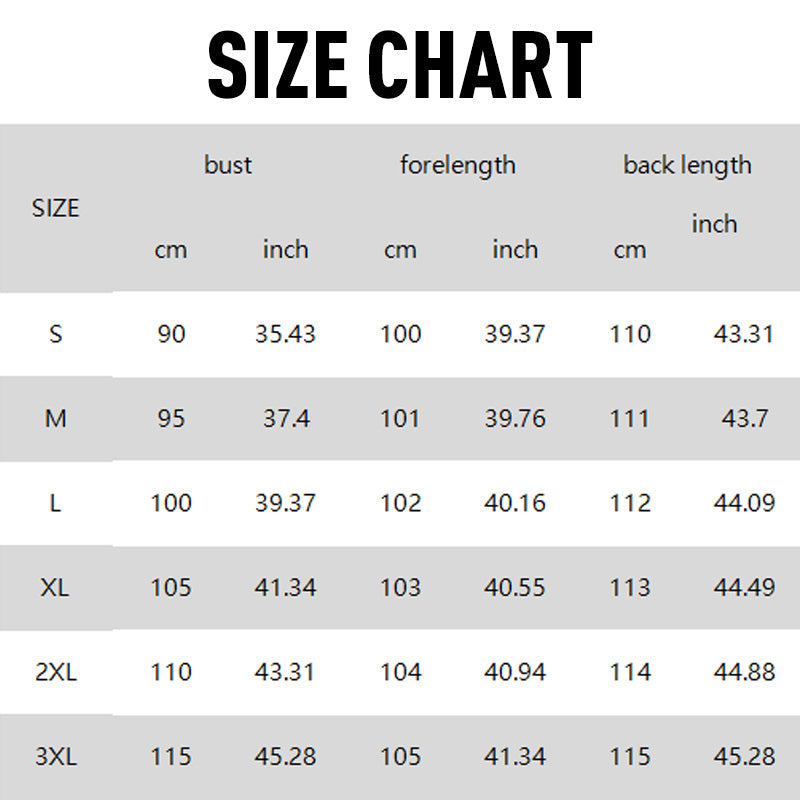Click the bust column header
Image resolution: width=800 pixels, height=800 pixels.
tap(228, 165)
